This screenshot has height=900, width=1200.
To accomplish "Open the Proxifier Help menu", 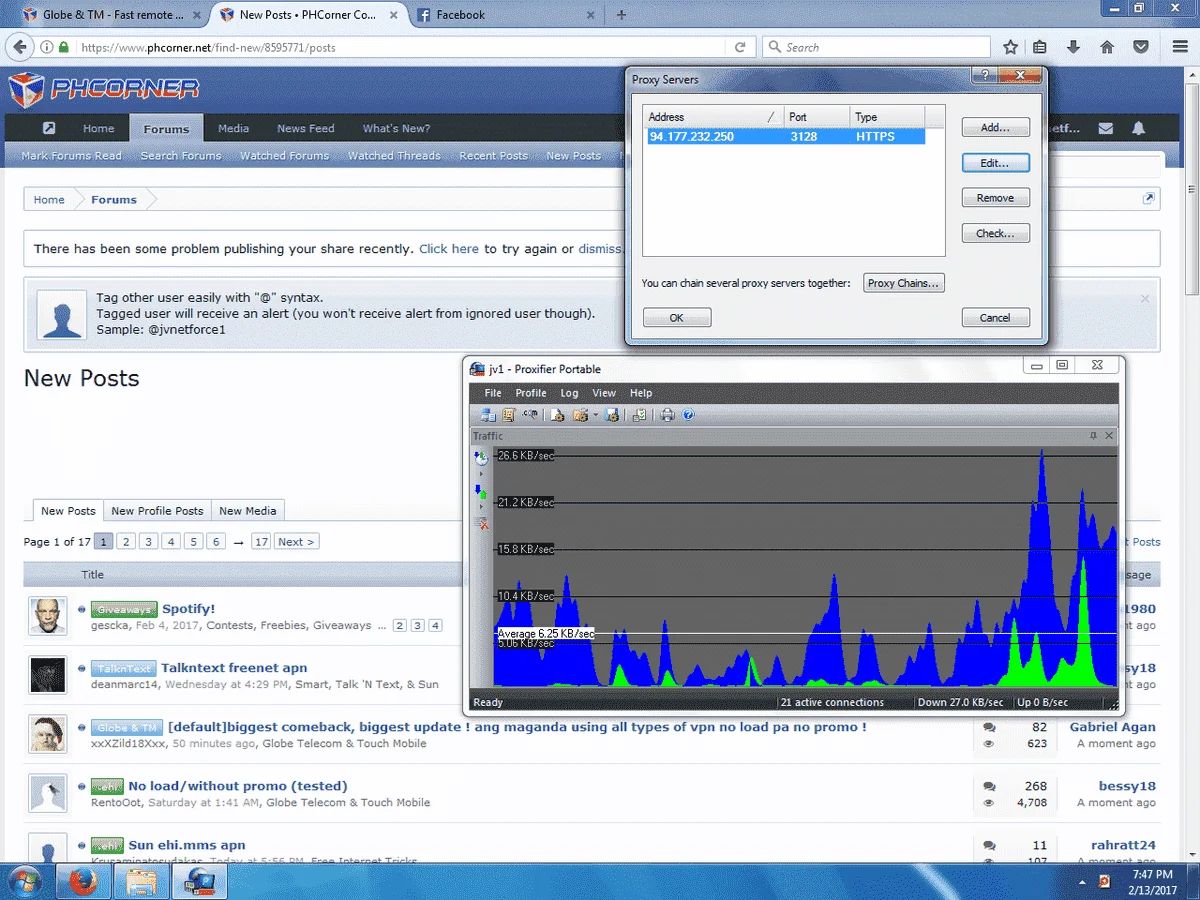I will 641,393.
